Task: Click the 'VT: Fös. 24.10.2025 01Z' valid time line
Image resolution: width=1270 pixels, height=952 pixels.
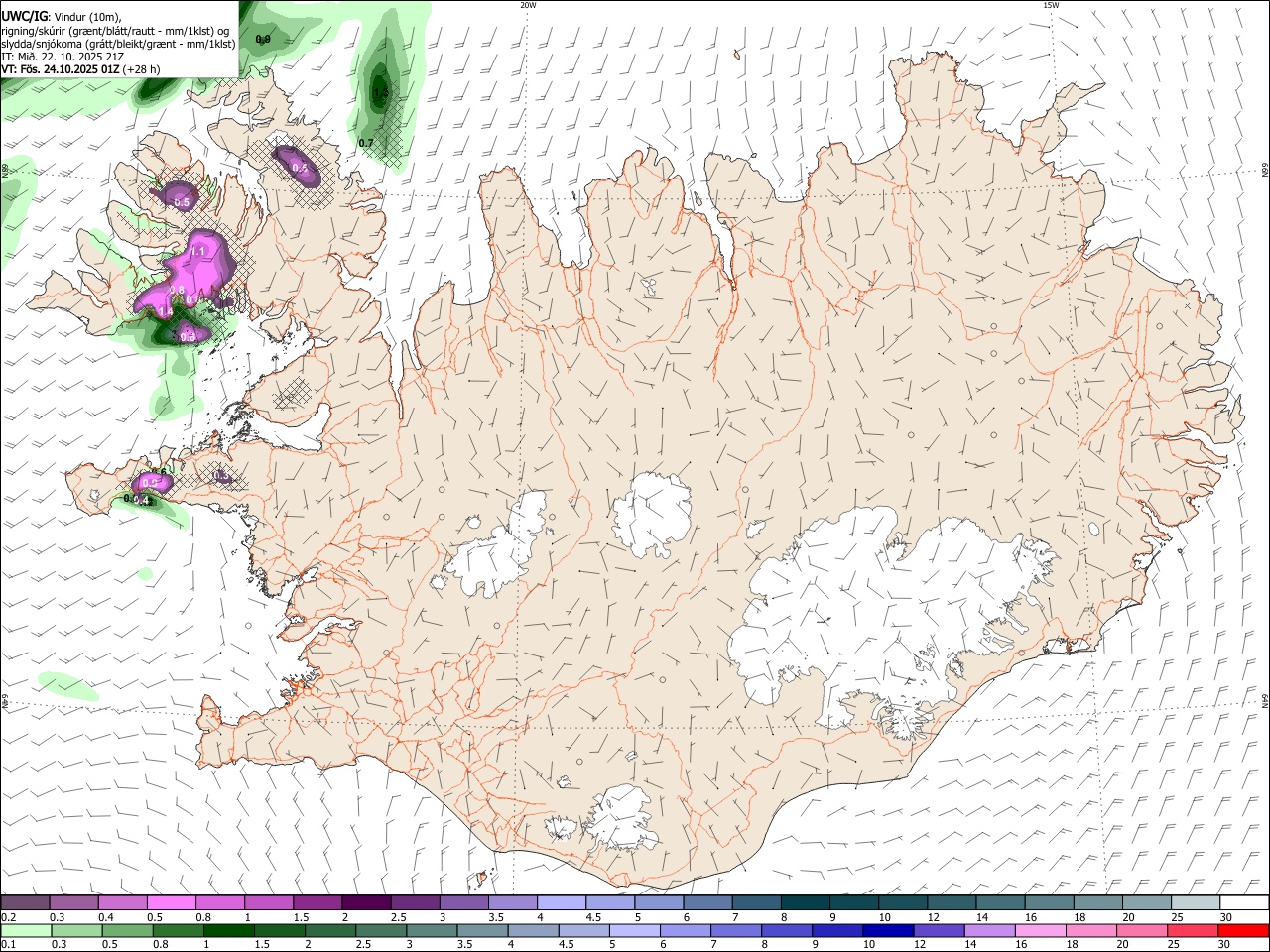Action: click(61, 69)
